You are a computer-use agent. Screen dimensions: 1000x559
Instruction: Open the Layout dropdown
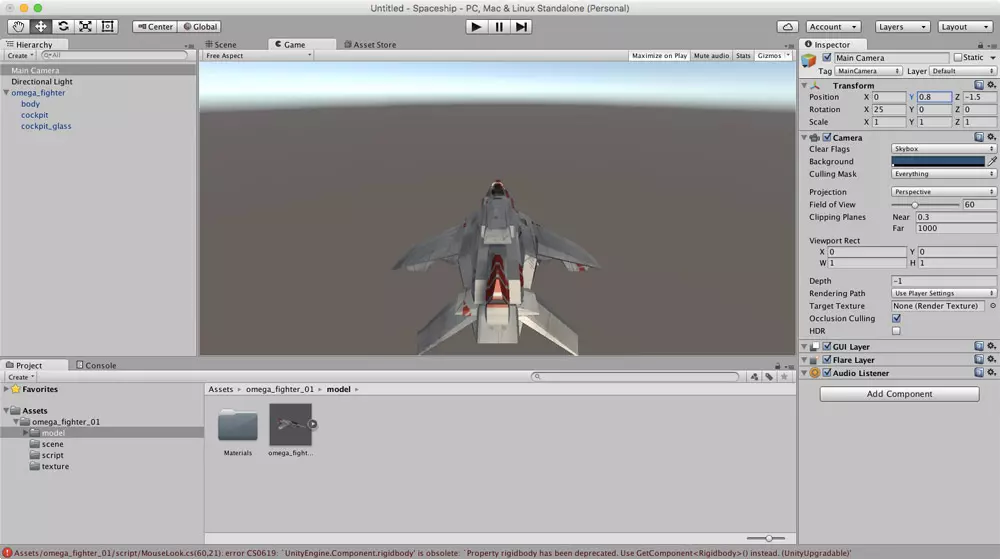click(x=966, y=27)
